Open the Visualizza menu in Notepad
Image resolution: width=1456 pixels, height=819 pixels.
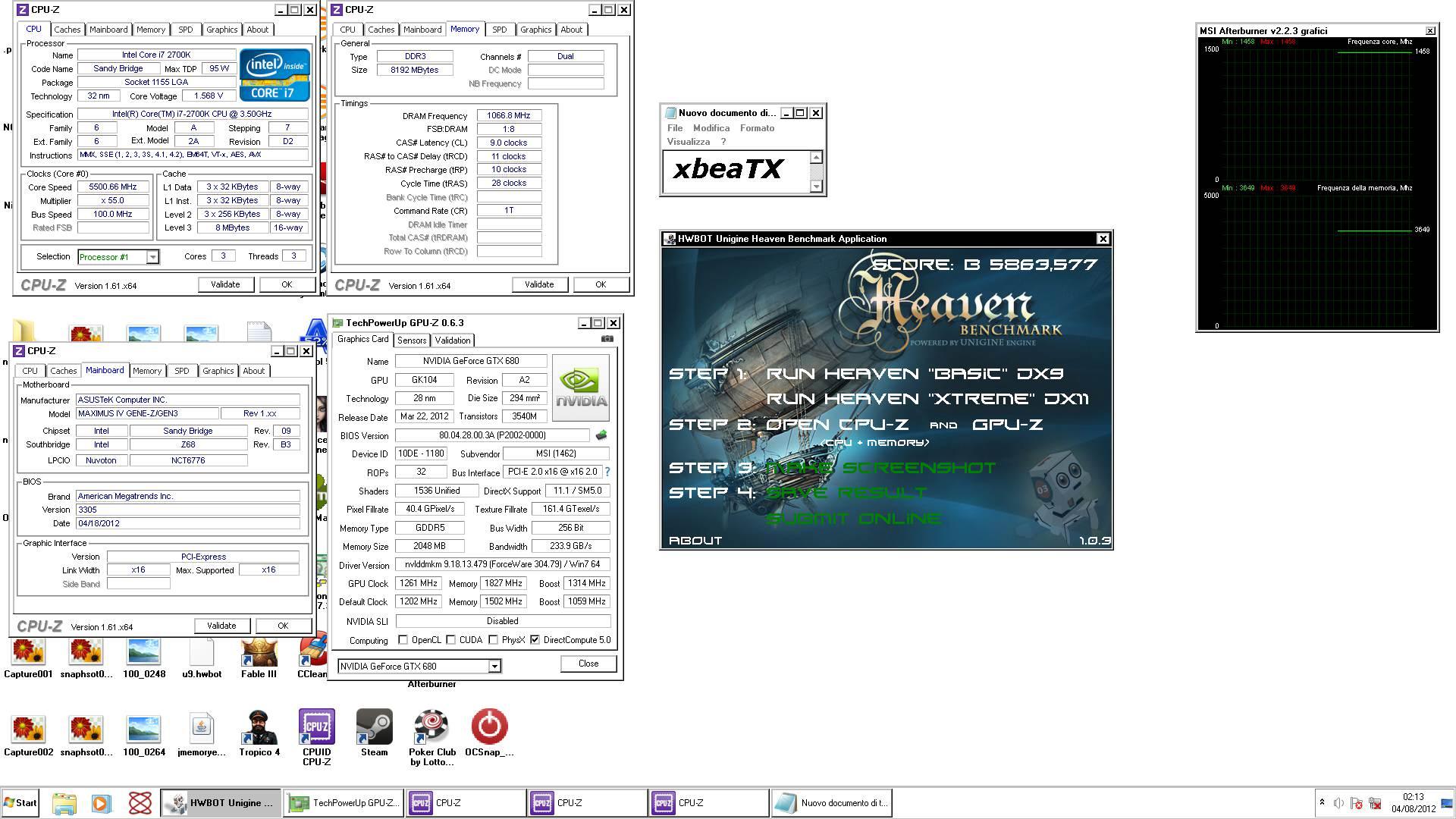[689, 142]
